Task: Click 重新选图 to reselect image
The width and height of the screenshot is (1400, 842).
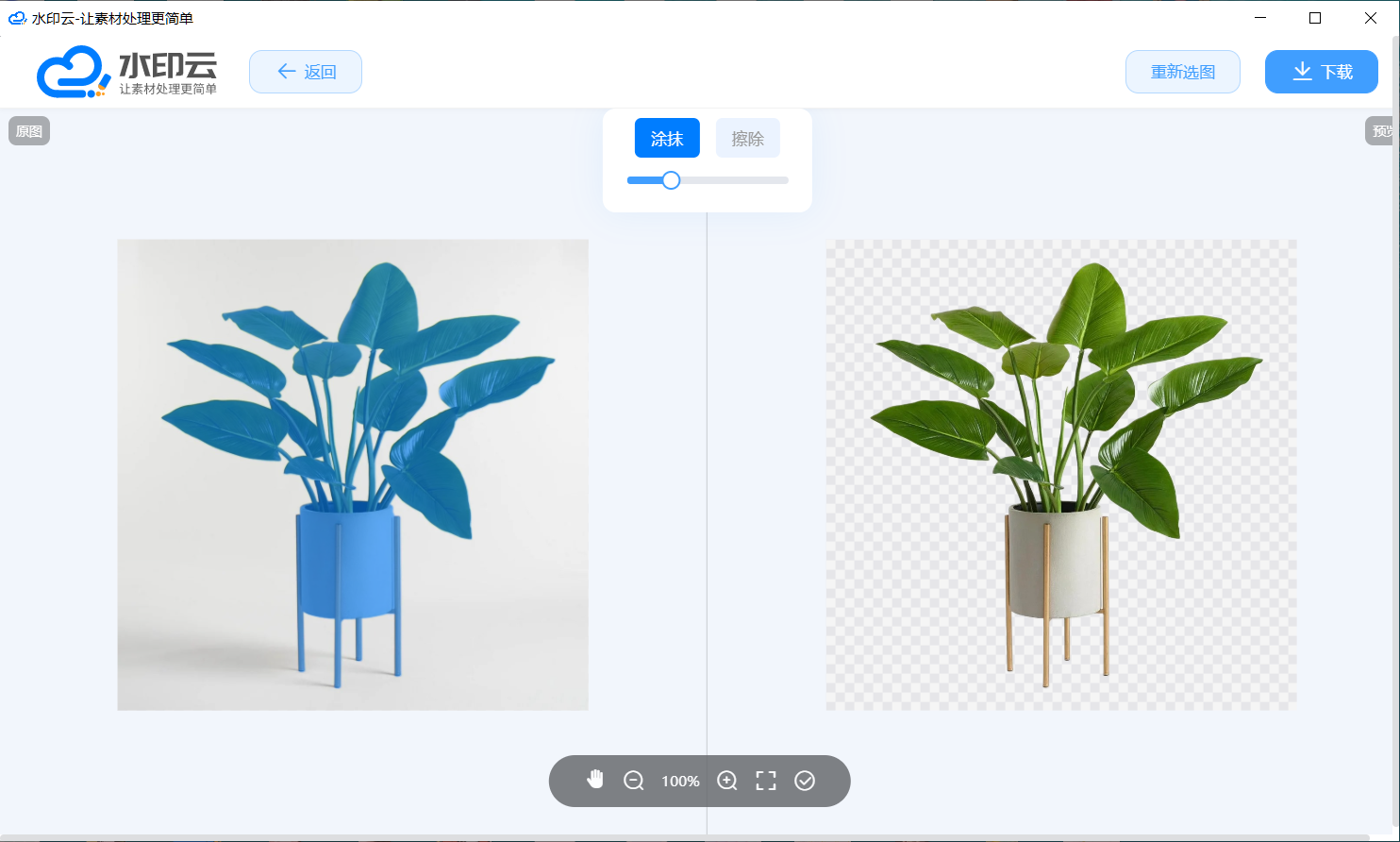Action: click(x=1182, y=72)
